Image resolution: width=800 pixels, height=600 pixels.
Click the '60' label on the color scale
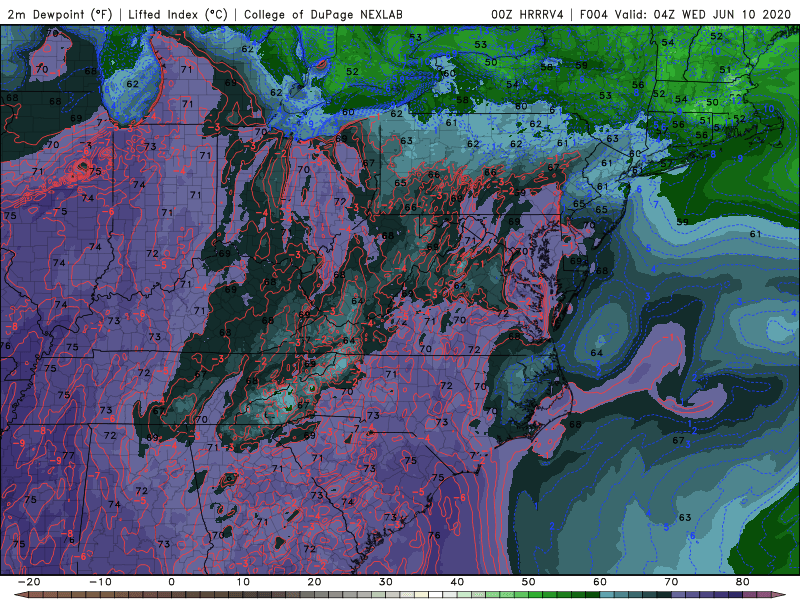(x=600, y=582)
